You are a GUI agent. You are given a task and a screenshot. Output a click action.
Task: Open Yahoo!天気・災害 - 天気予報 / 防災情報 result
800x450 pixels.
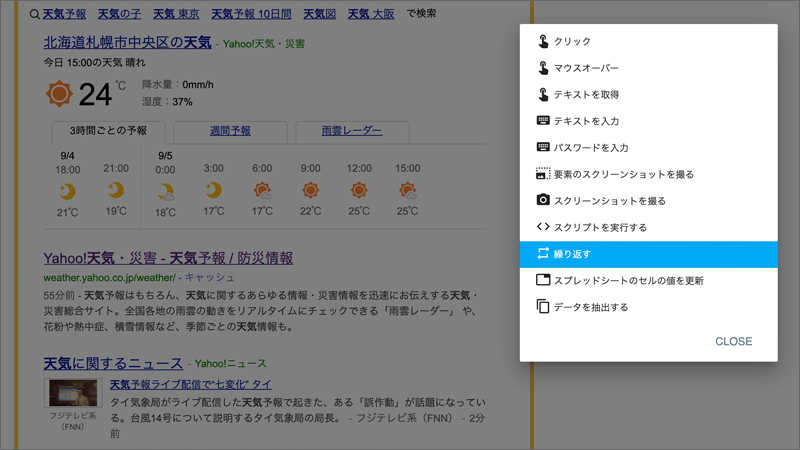click(168, 258)
